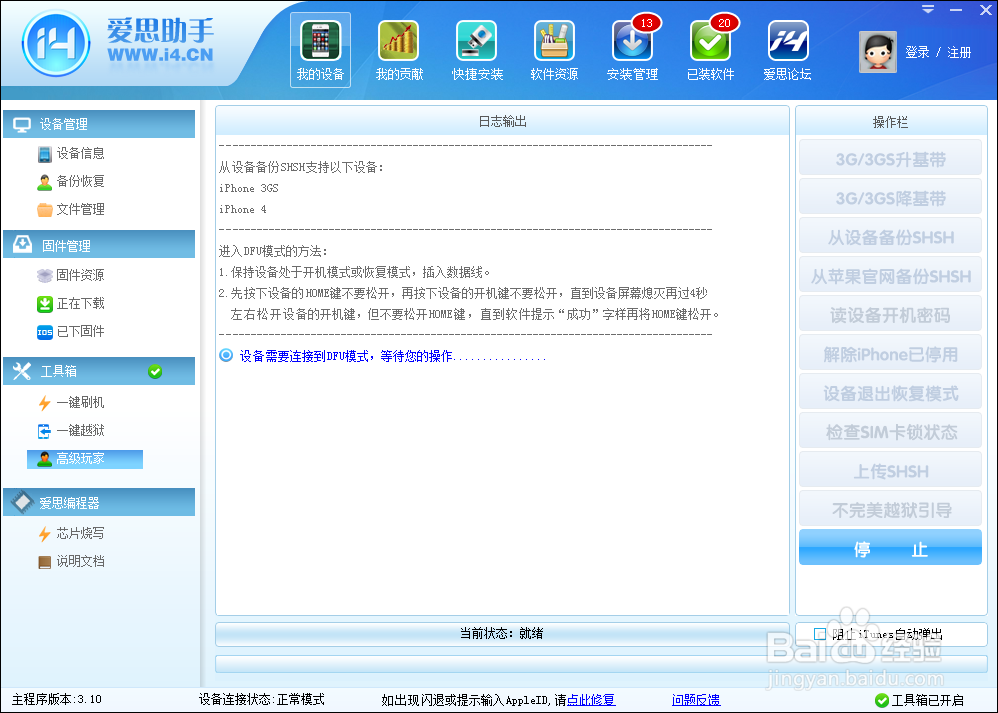The image size is (998, 713).
Task: Click 登录 link
Action: pos(917,52)
